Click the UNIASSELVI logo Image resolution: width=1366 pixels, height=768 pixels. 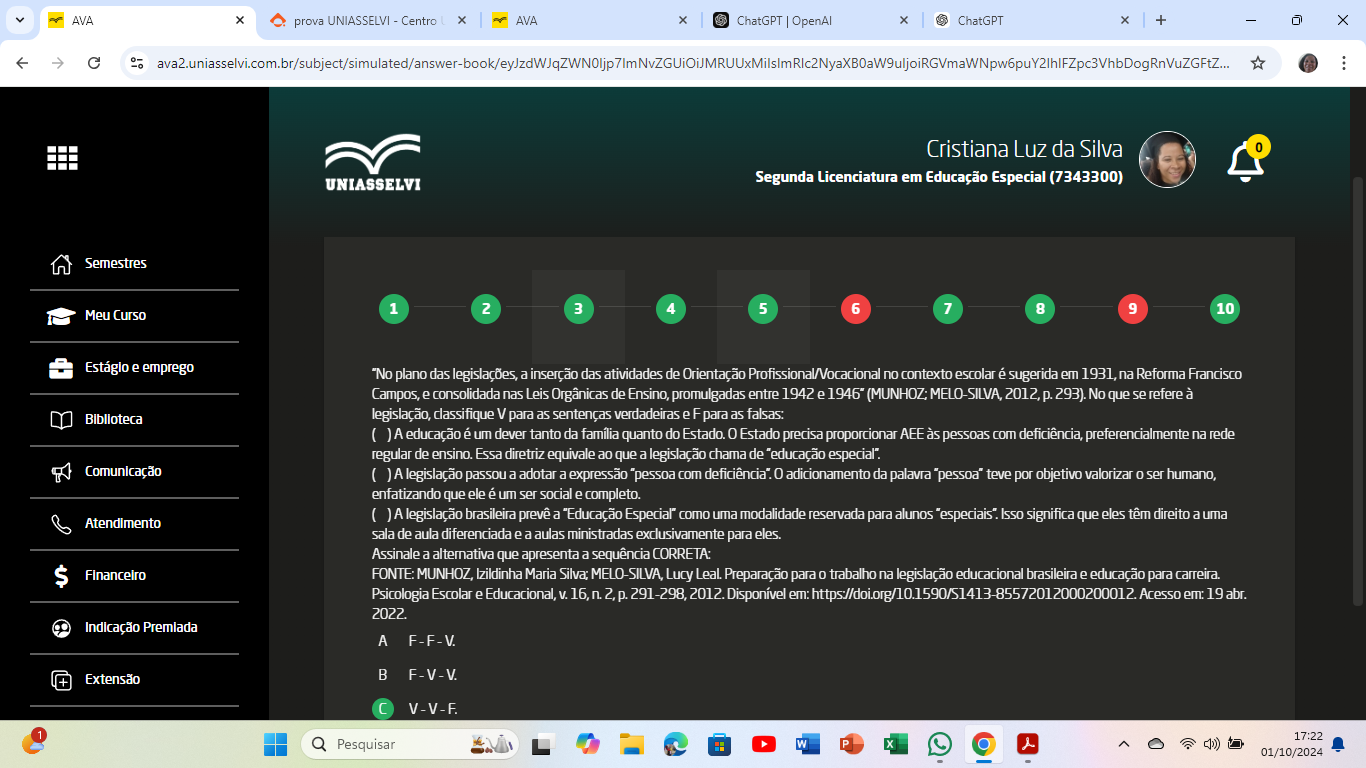tap(372, 162)
